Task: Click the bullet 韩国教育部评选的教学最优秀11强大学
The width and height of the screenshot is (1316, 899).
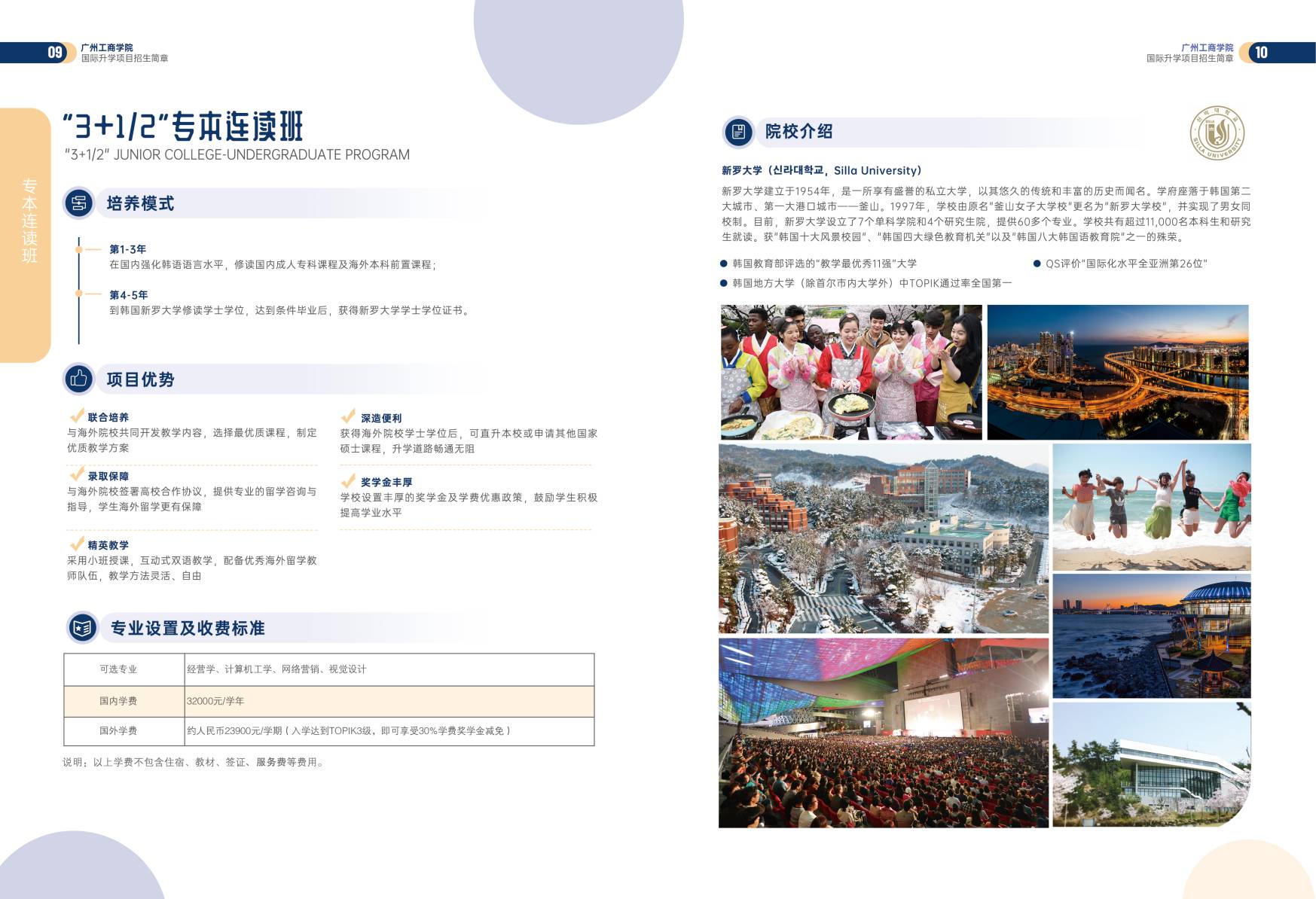Action: coord(825,264)
